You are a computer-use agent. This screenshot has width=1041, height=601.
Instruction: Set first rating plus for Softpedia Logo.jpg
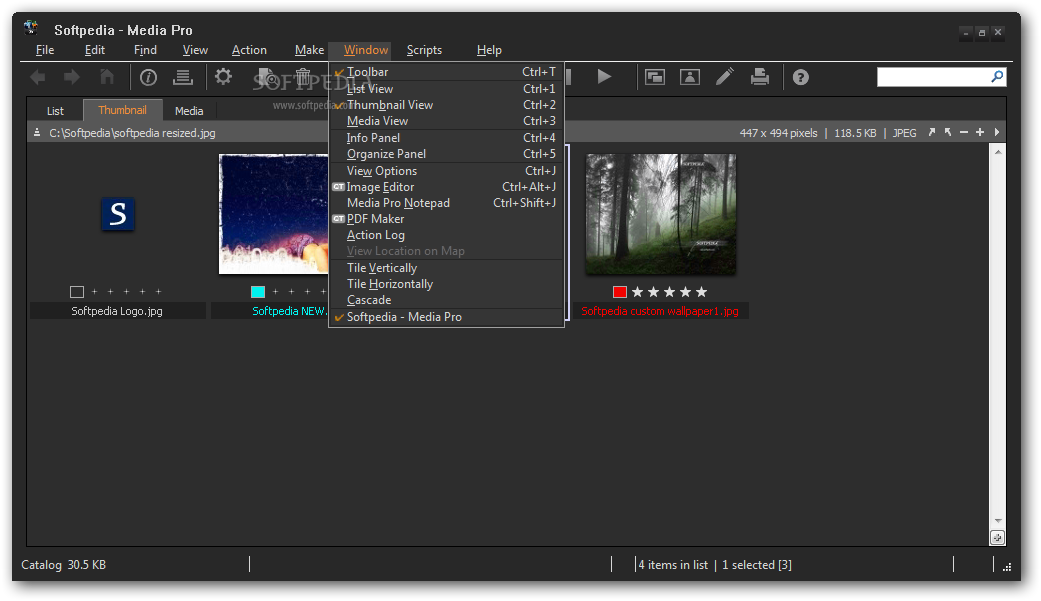(x=94, y=292)
